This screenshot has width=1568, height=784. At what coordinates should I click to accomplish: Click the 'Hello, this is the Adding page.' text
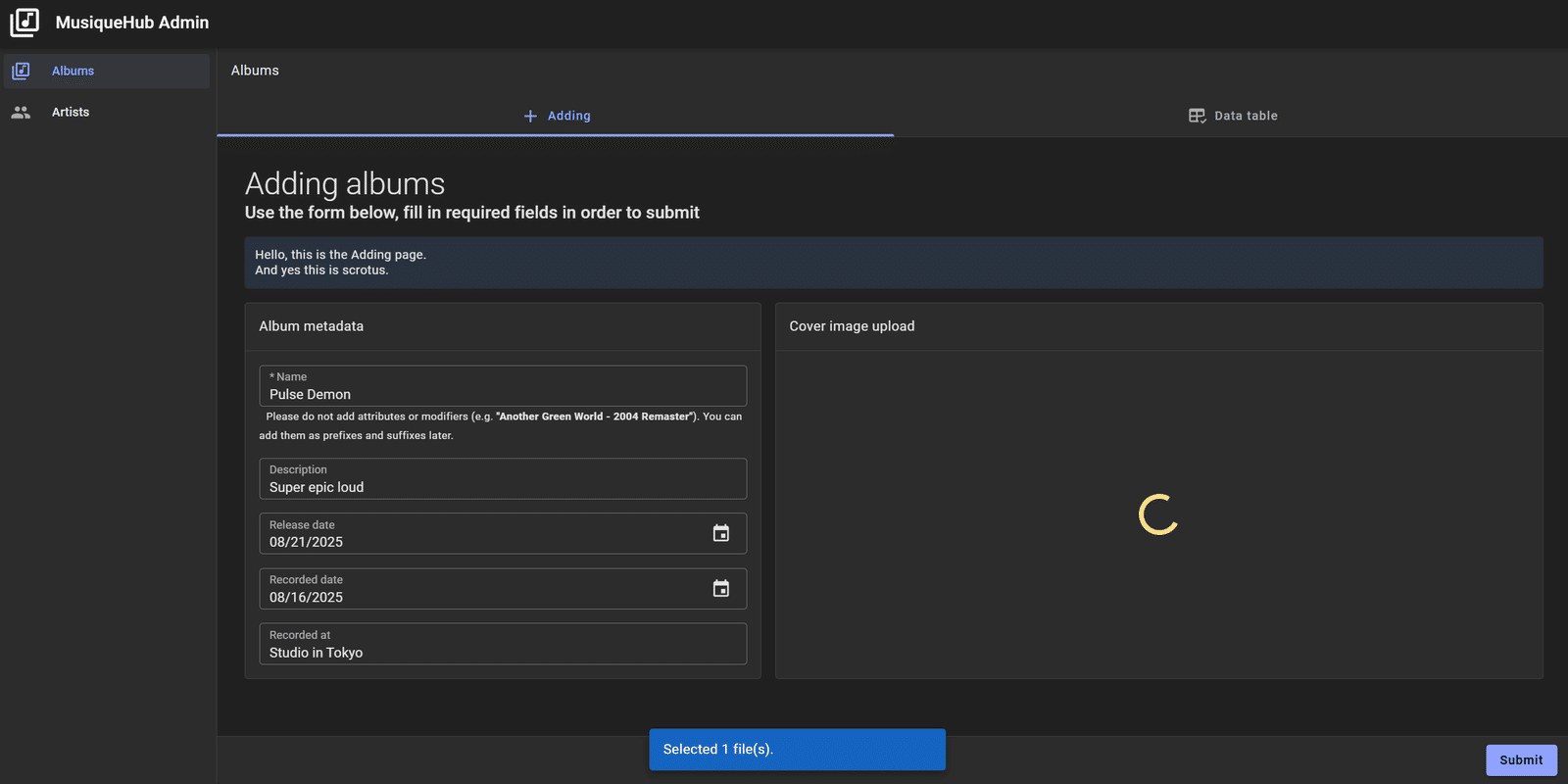340,255
